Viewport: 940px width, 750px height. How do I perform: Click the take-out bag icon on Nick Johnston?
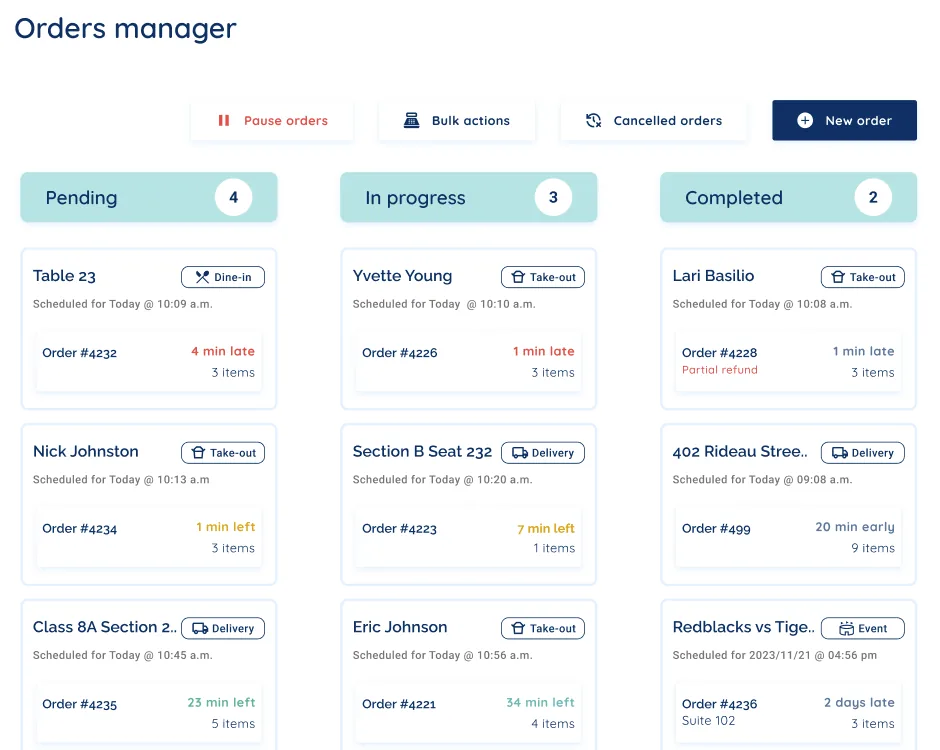tap(198, 453)
